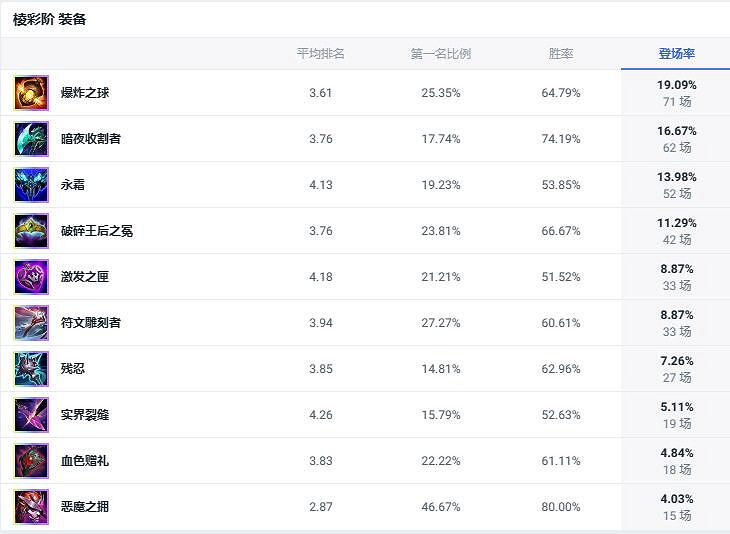Click the 残忍 item icon
Screen dimensions: 730x534
tap(31, 369)
